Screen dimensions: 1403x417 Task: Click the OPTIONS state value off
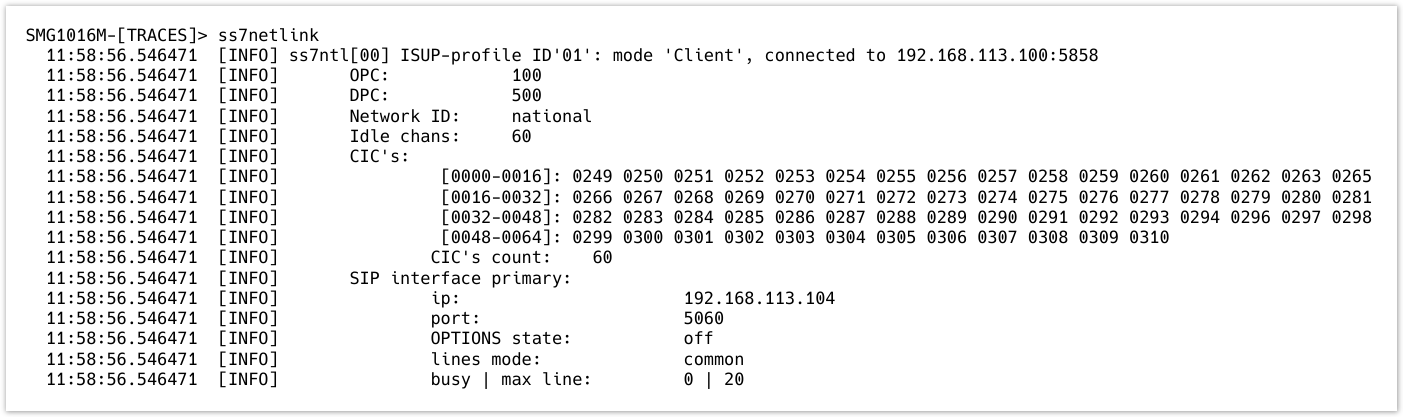point(698,339)
